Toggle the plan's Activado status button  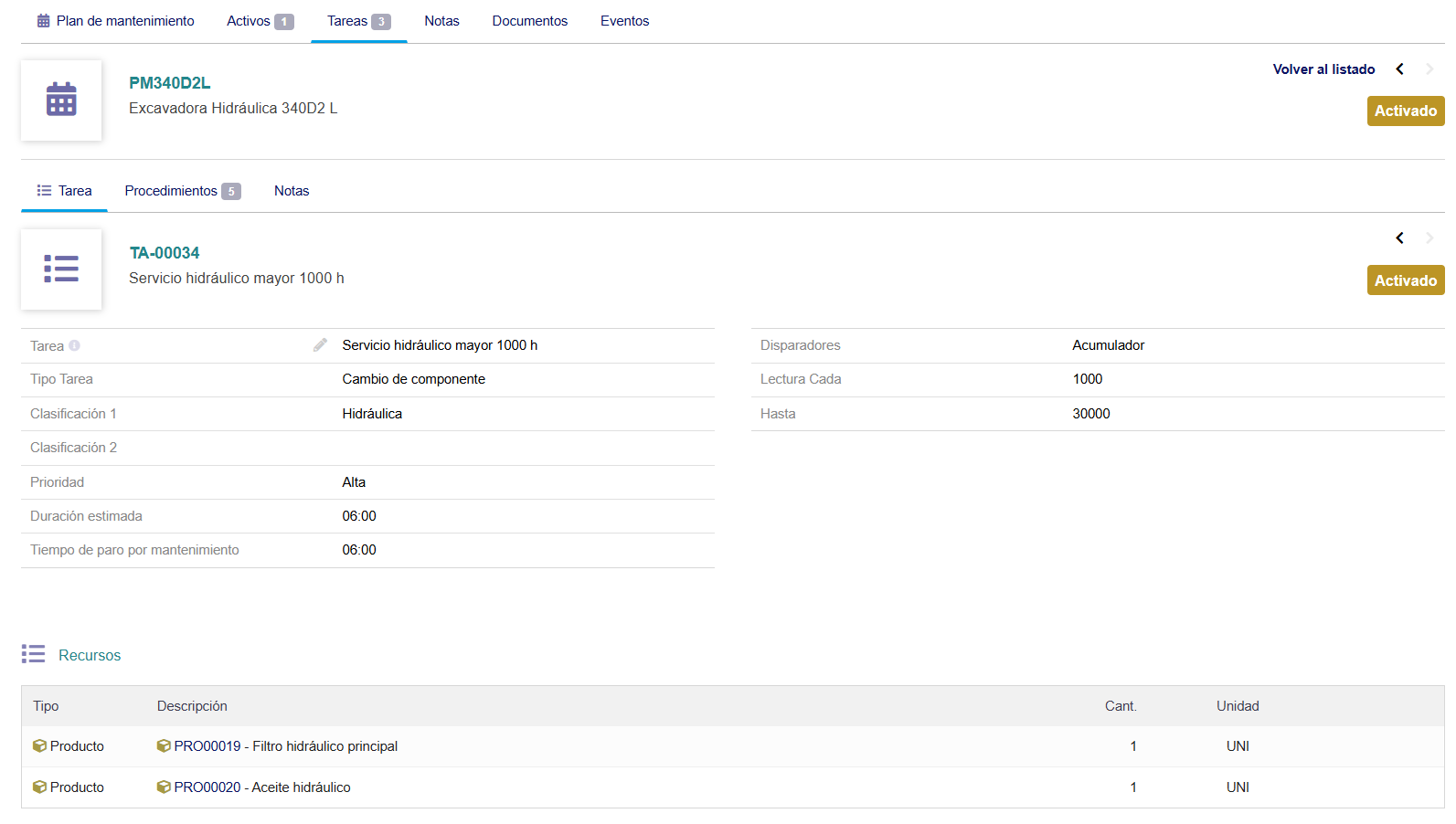[x=1405, y=111]
